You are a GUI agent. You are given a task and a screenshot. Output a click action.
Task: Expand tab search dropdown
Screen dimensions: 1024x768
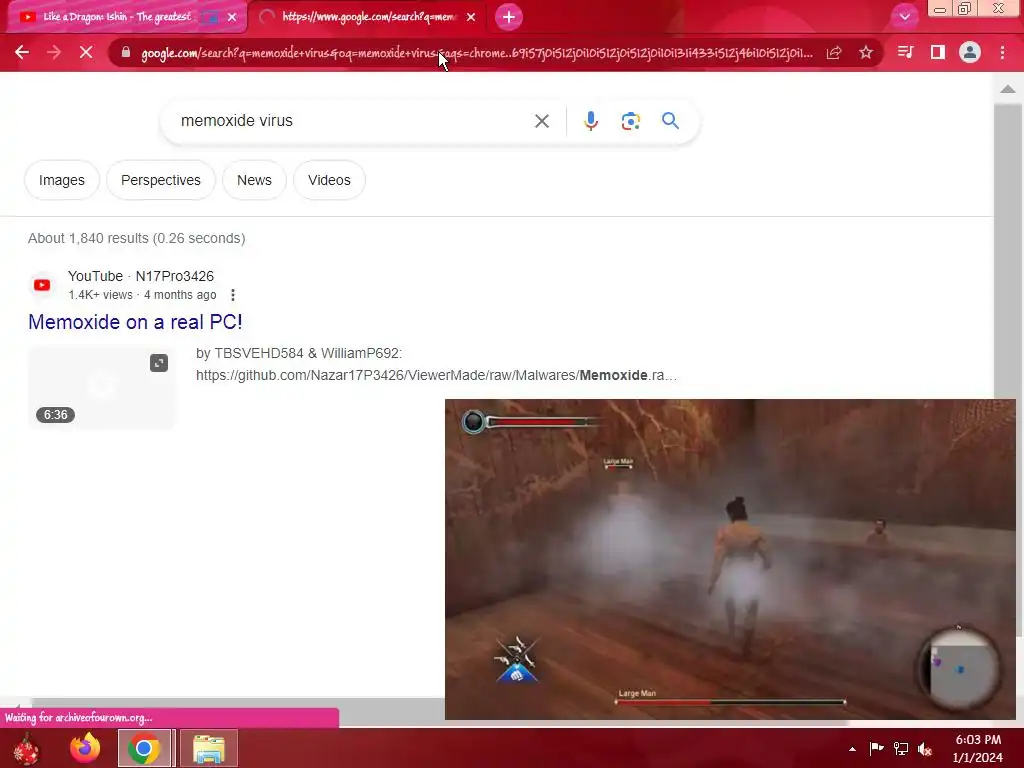click(904, 17)
